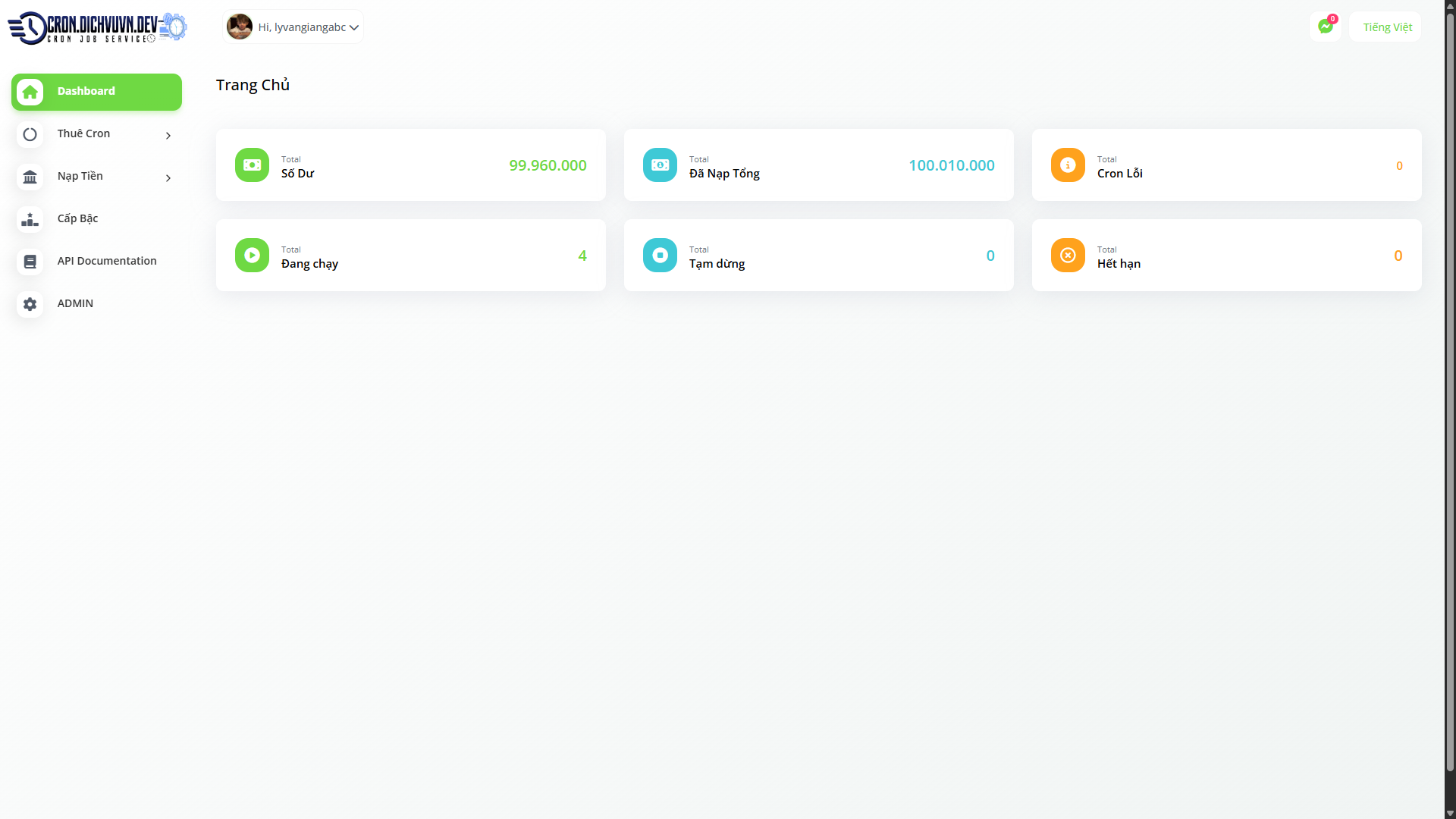Screen dimensions: 1456x819
Task: Click the Tạm dừng stop icon
Action: click(x=660, y=255)
